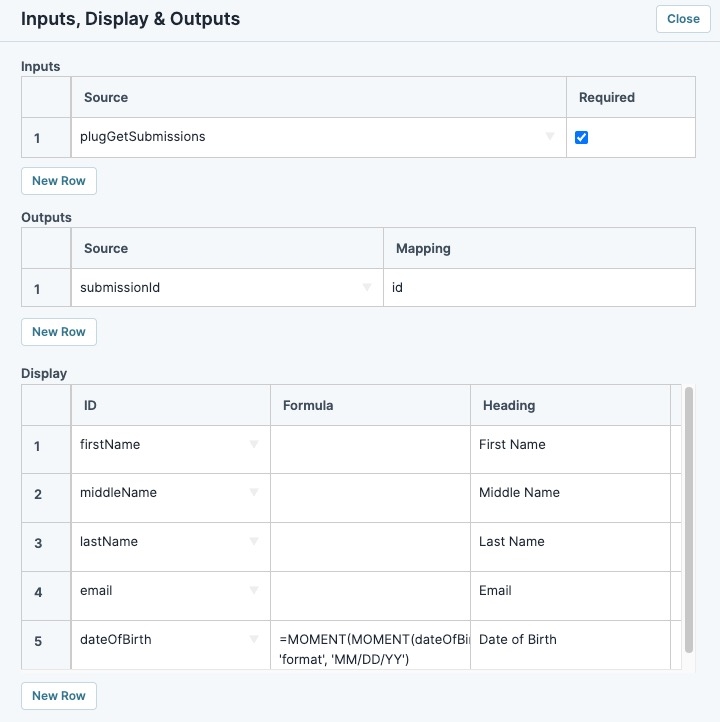Screen dimensions: 720x722
Task: Open the submissionId source dropdown
Action: (367, 287)
